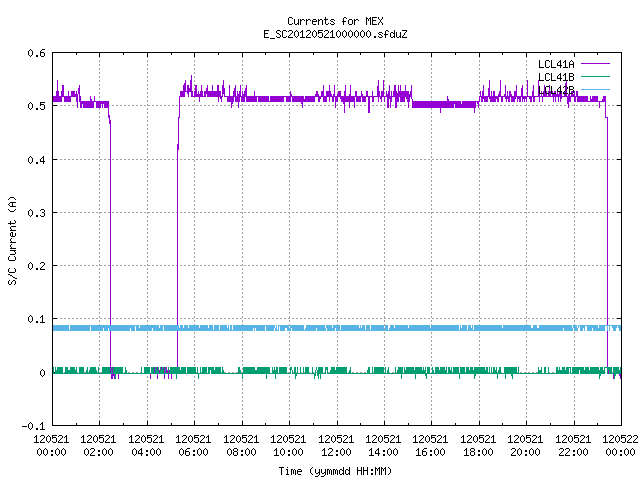
Task: Click the LCL42B legend label
Action: [556, 90]
